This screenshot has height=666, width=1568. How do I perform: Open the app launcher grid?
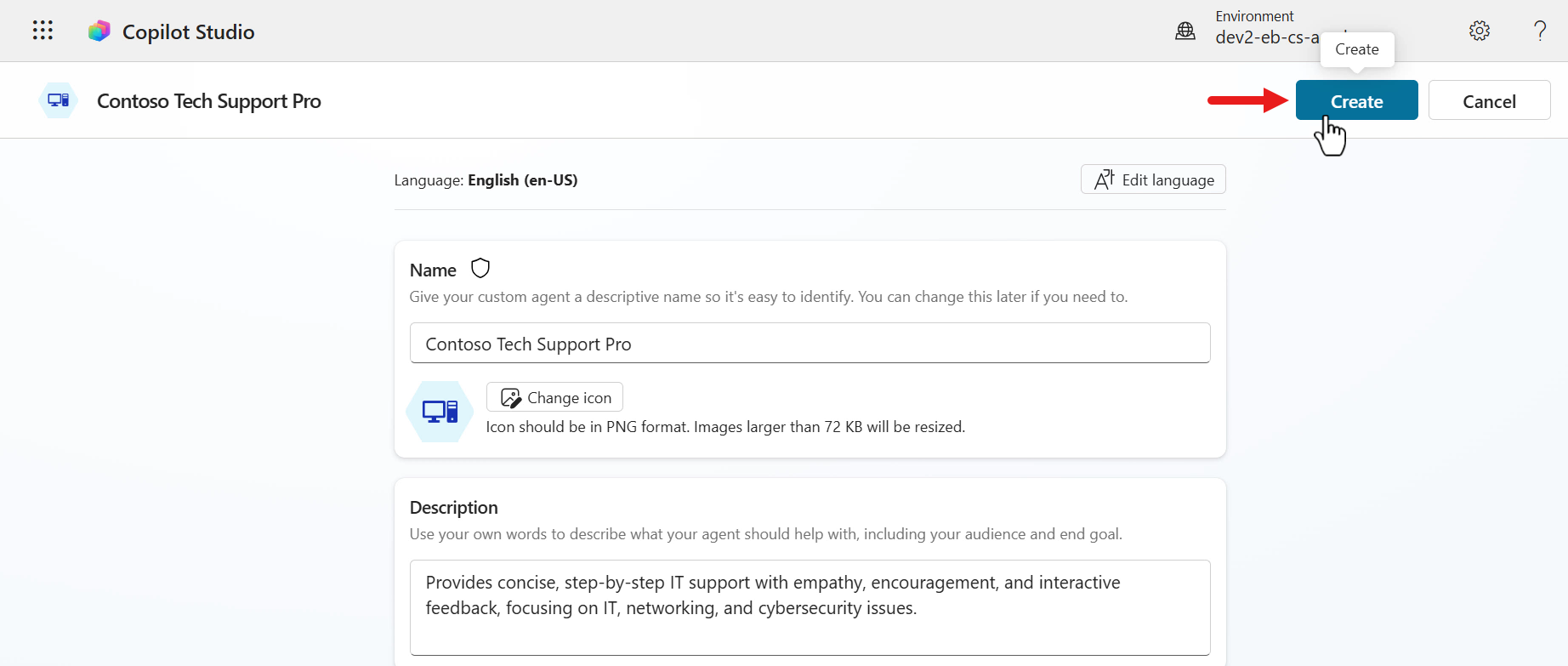tap(43, 31)
